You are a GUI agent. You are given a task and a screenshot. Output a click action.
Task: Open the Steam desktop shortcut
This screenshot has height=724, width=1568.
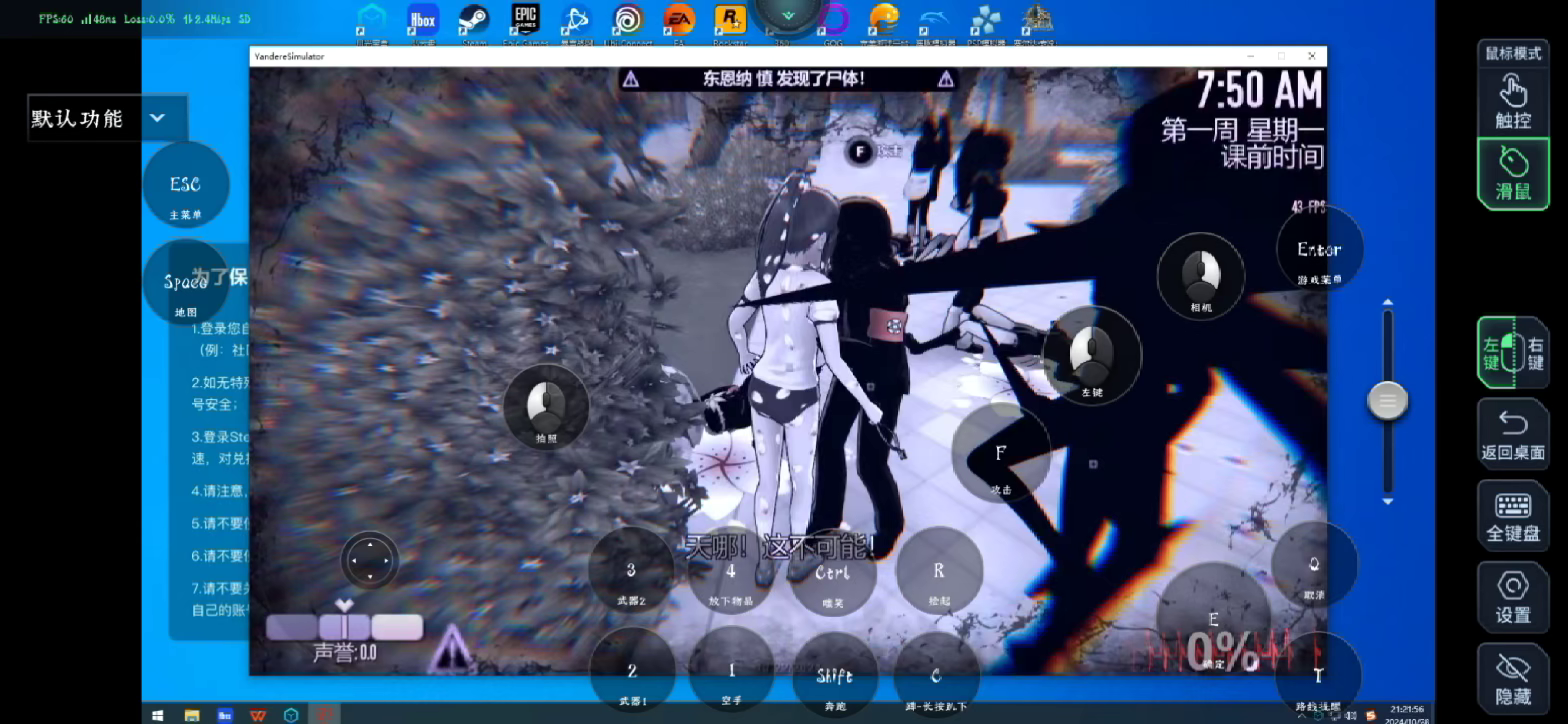click(x=474, y=24)
